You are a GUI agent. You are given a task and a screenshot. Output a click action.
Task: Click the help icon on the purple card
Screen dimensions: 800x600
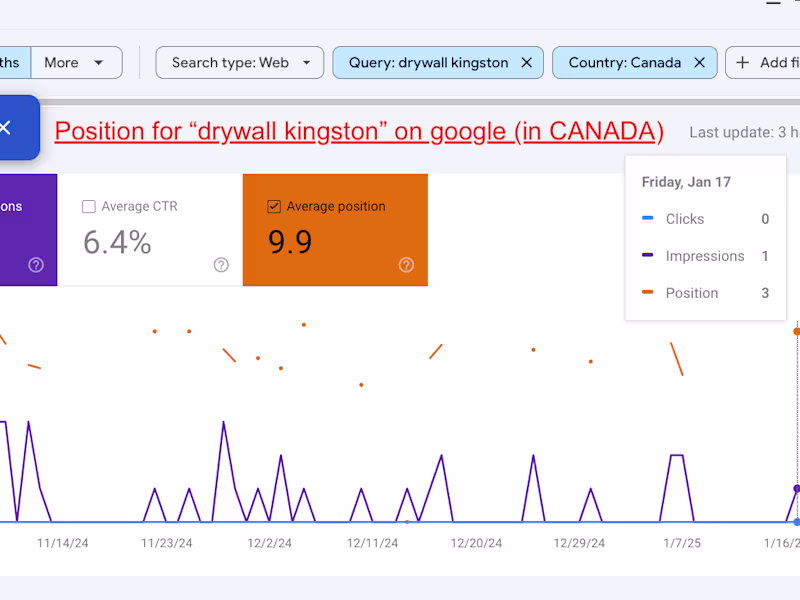(x=36, y=265)
